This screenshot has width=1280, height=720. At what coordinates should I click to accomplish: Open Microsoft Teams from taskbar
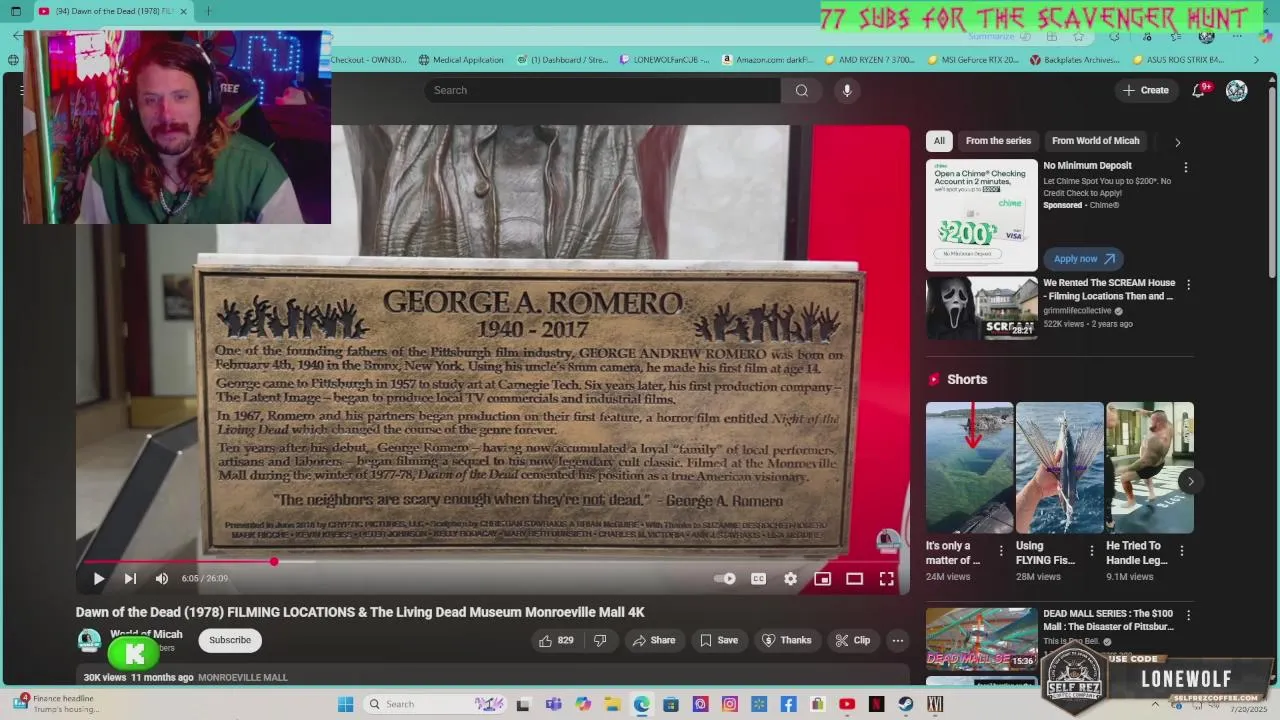553,704
